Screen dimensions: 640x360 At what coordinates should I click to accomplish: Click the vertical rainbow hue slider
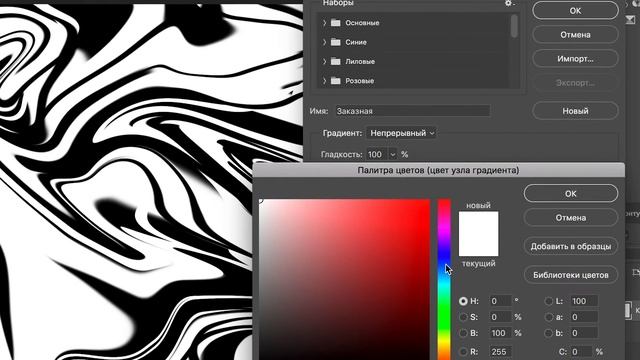pyautogui.click(x=444, y=280)
